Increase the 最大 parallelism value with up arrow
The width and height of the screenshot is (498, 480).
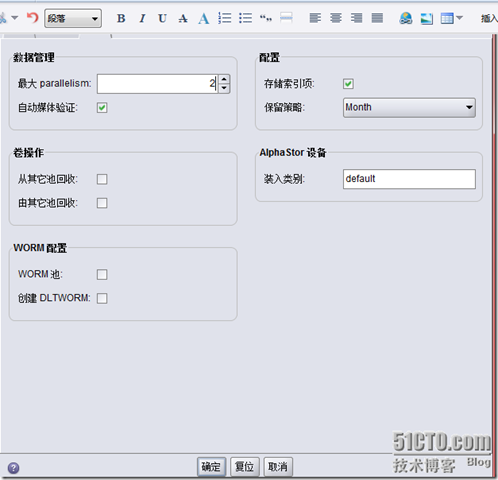[x=224, y=79]
